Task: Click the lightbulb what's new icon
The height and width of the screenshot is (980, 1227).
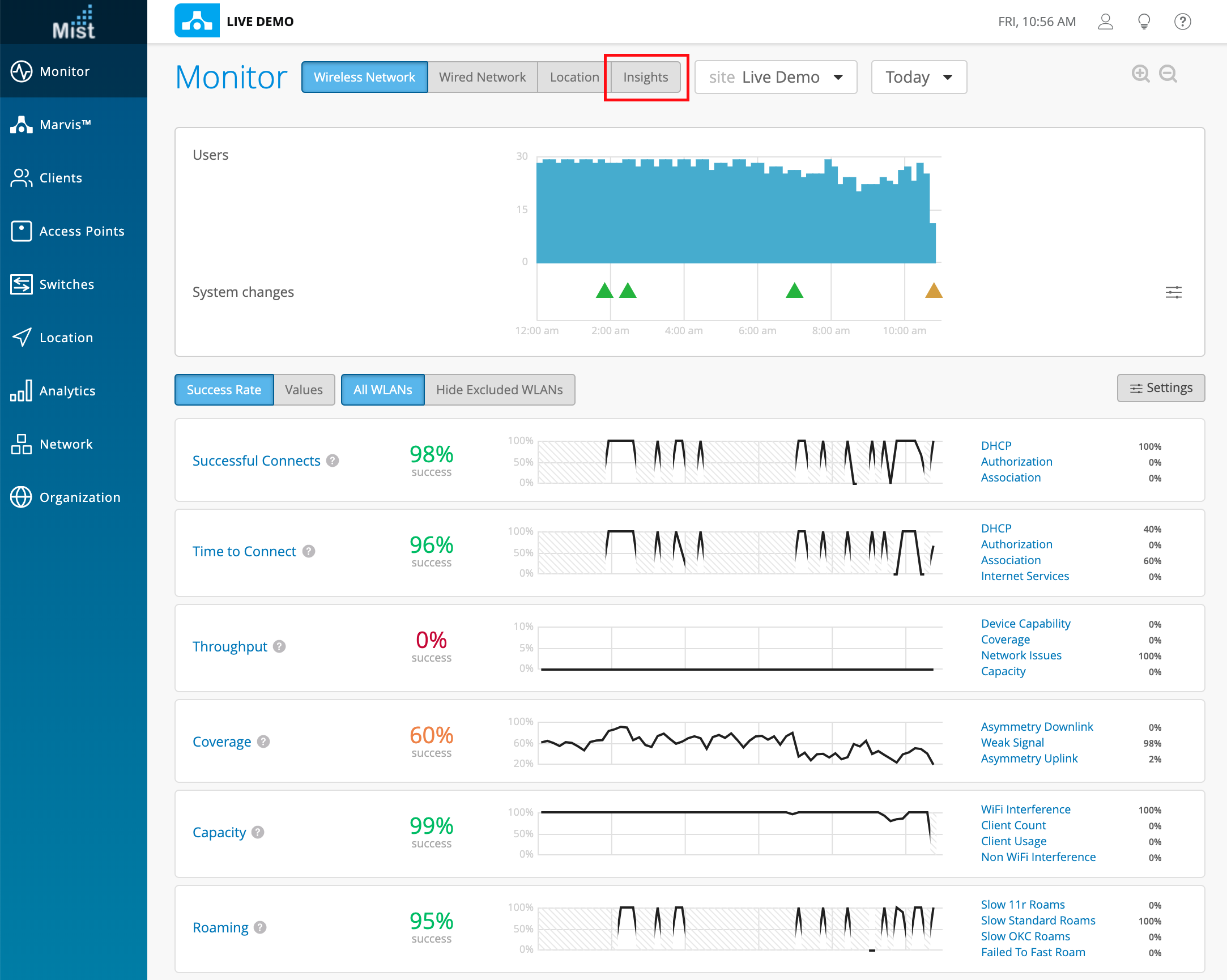Action: tap(1144, 22)
